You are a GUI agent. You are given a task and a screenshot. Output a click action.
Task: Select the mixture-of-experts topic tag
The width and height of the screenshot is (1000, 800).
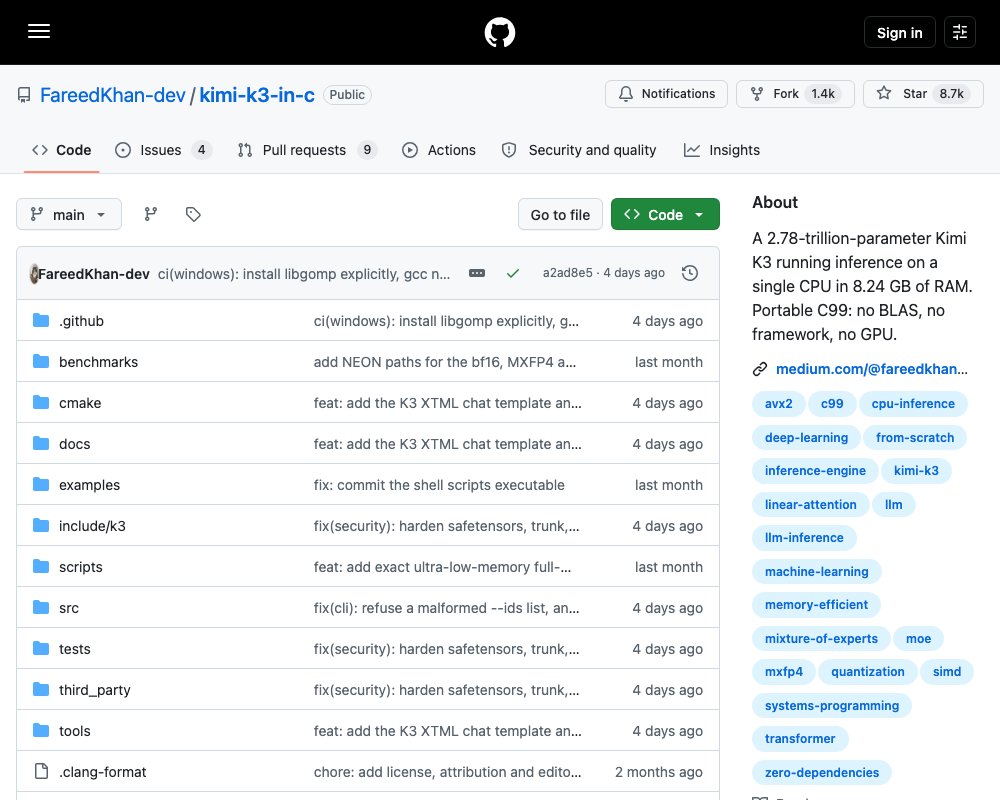coord(821,639)
